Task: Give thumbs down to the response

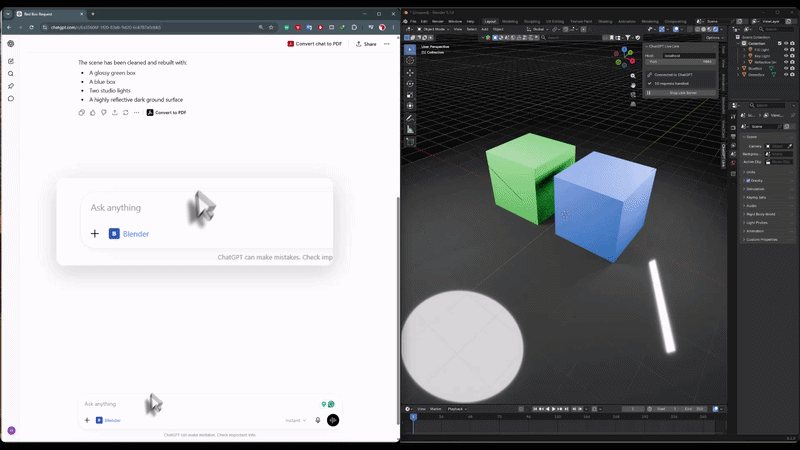Action: point(104,113)
